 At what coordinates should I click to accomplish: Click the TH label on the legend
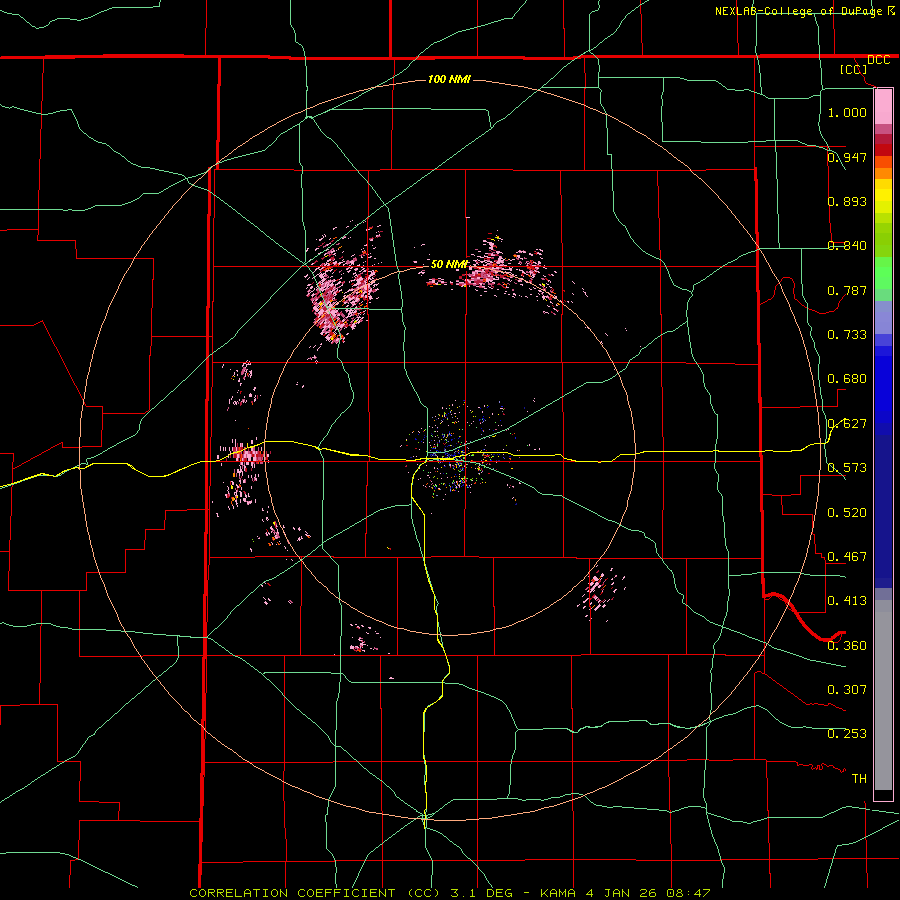(x=859, y=779)
